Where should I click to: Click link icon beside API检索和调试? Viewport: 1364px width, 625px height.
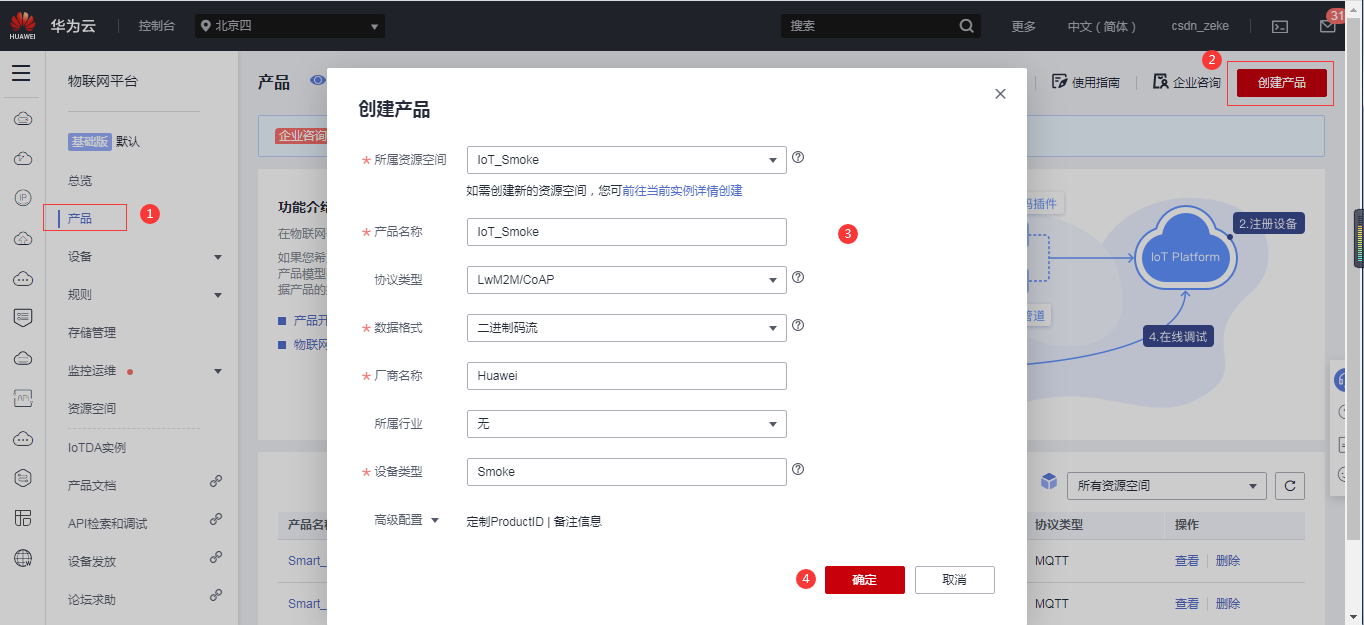(216, 519)
